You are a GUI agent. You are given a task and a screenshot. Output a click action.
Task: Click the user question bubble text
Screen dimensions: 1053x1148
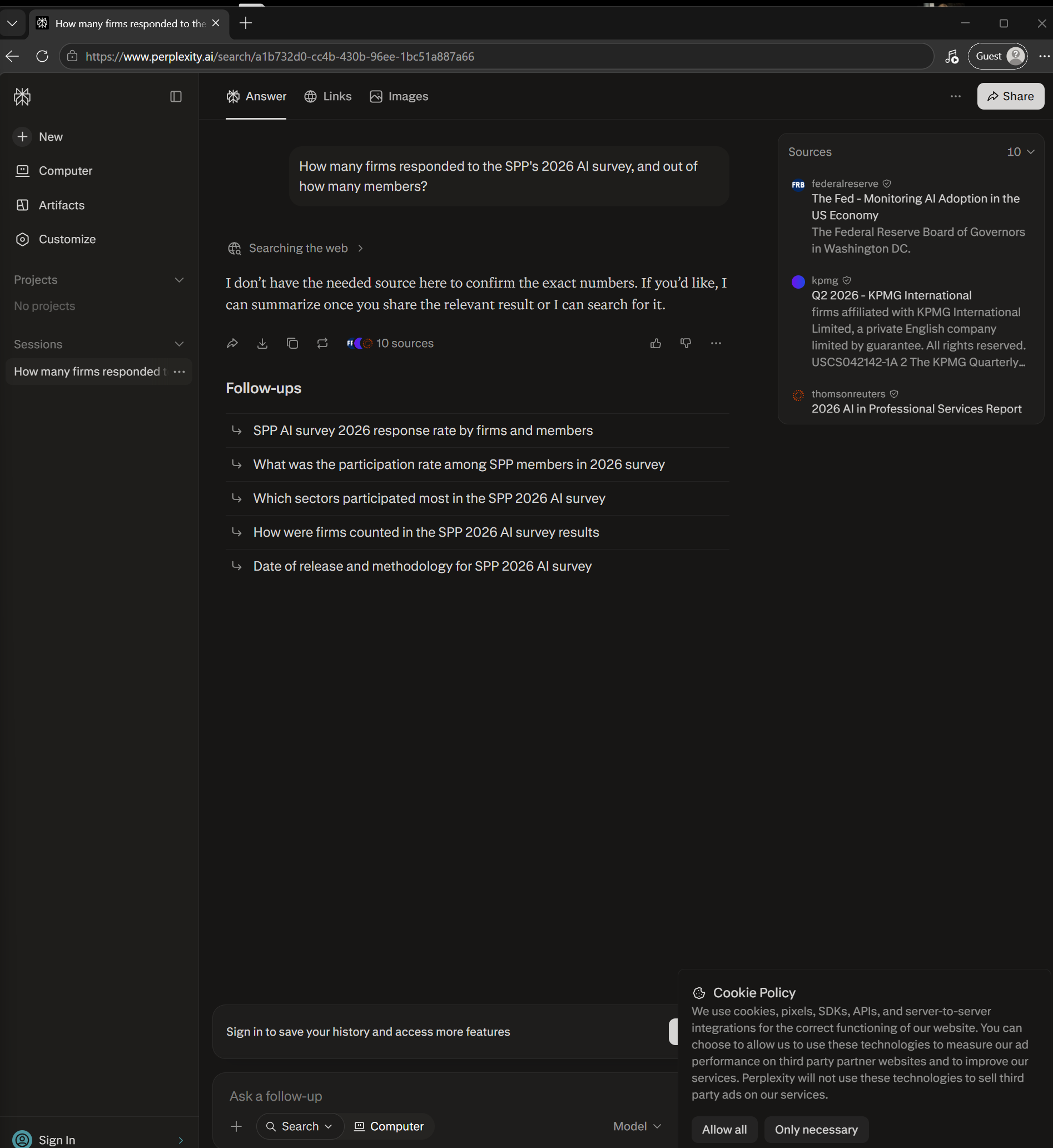click(x=498, y=176)
